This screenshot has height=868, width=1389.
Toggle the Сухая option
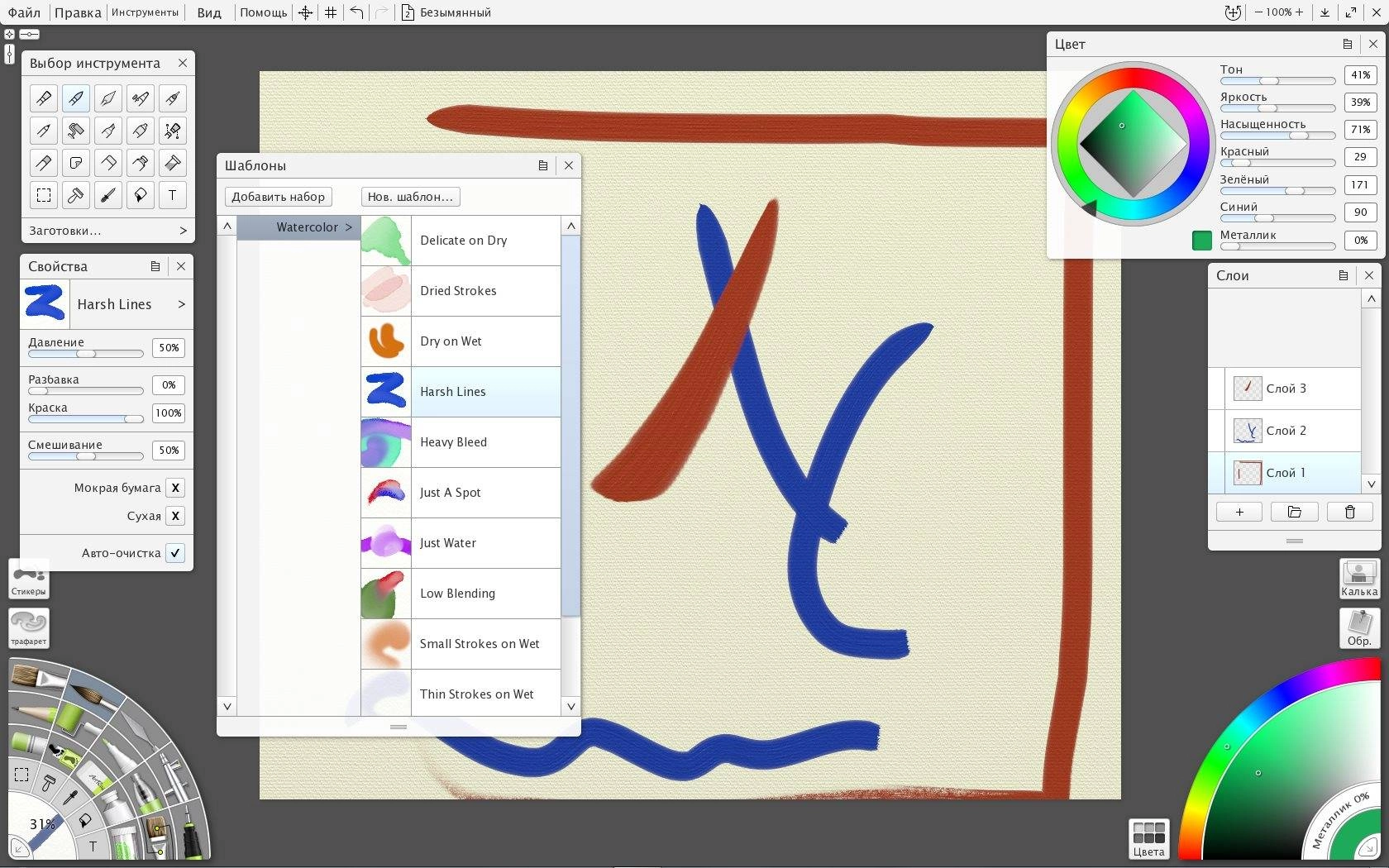click(x=175, y=516)
